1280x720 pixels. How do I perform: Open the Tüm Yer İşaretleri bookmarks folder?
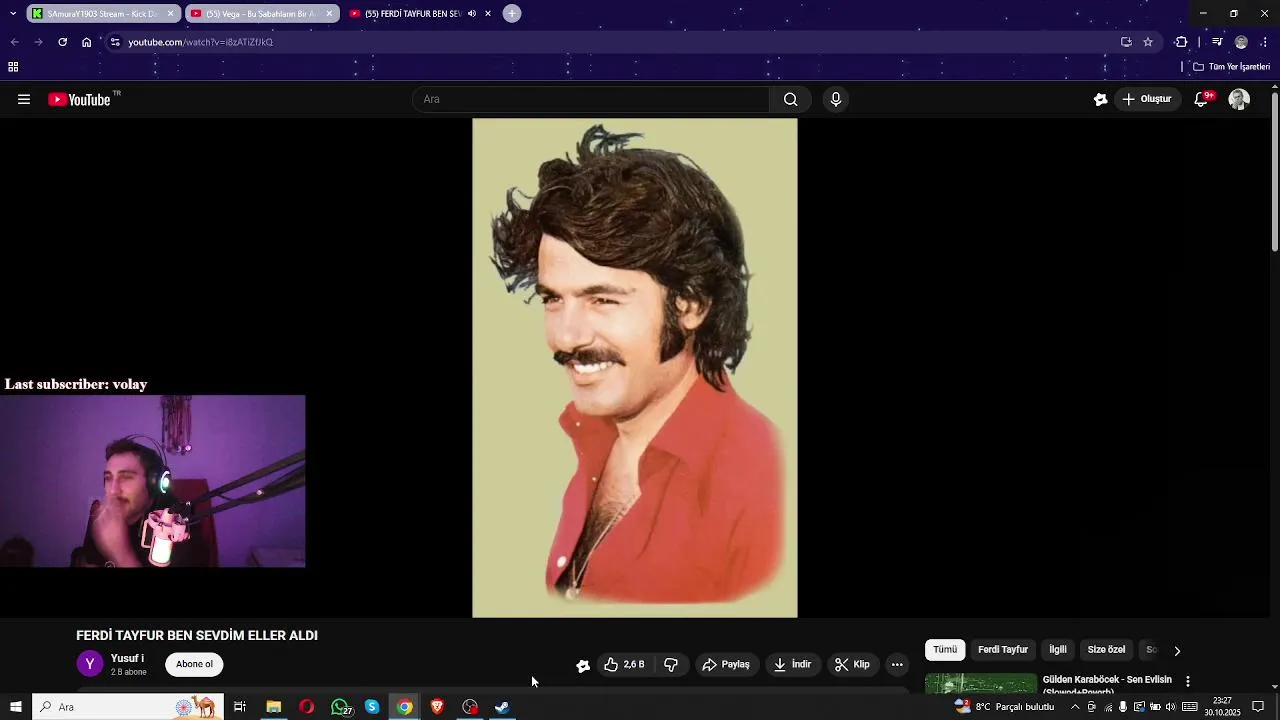pyautogui.click(x=1231, y=67)
